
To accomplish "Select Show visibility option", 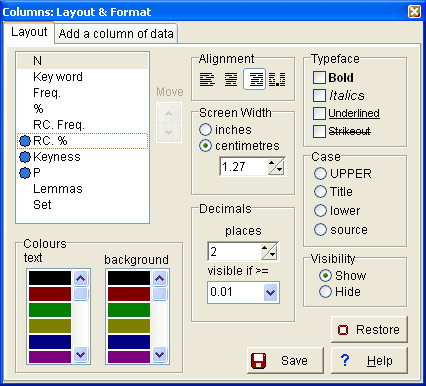I will pyautogui.click(x=325, y=276).
